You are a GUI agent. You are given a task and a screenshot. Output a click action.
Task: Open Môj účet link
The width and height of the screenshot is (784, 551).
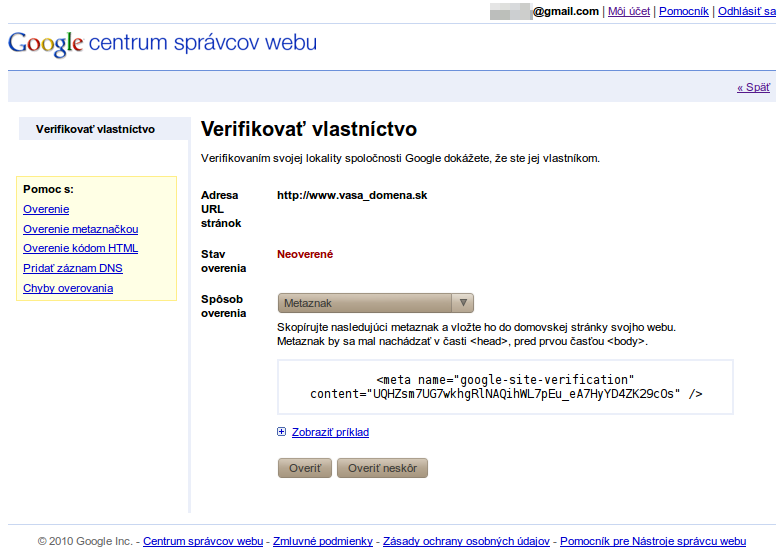(x=628, y=11)
